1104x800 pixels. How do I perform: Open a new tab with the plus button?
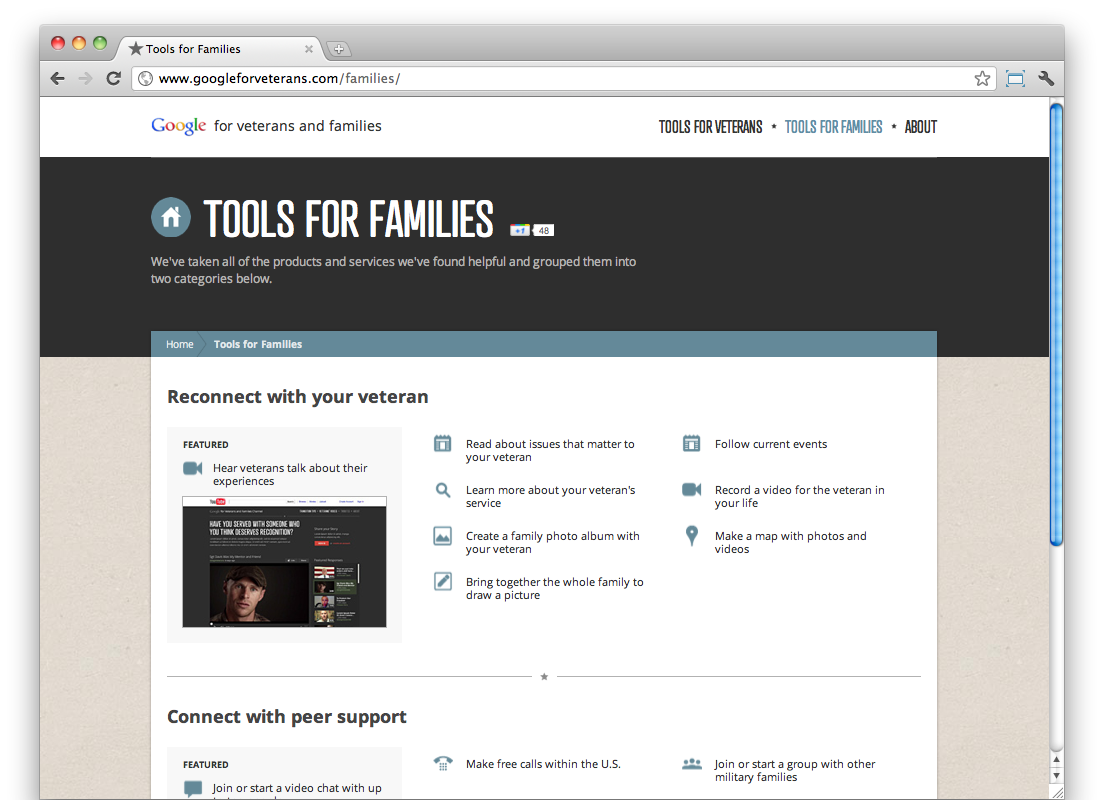point(339,49)
